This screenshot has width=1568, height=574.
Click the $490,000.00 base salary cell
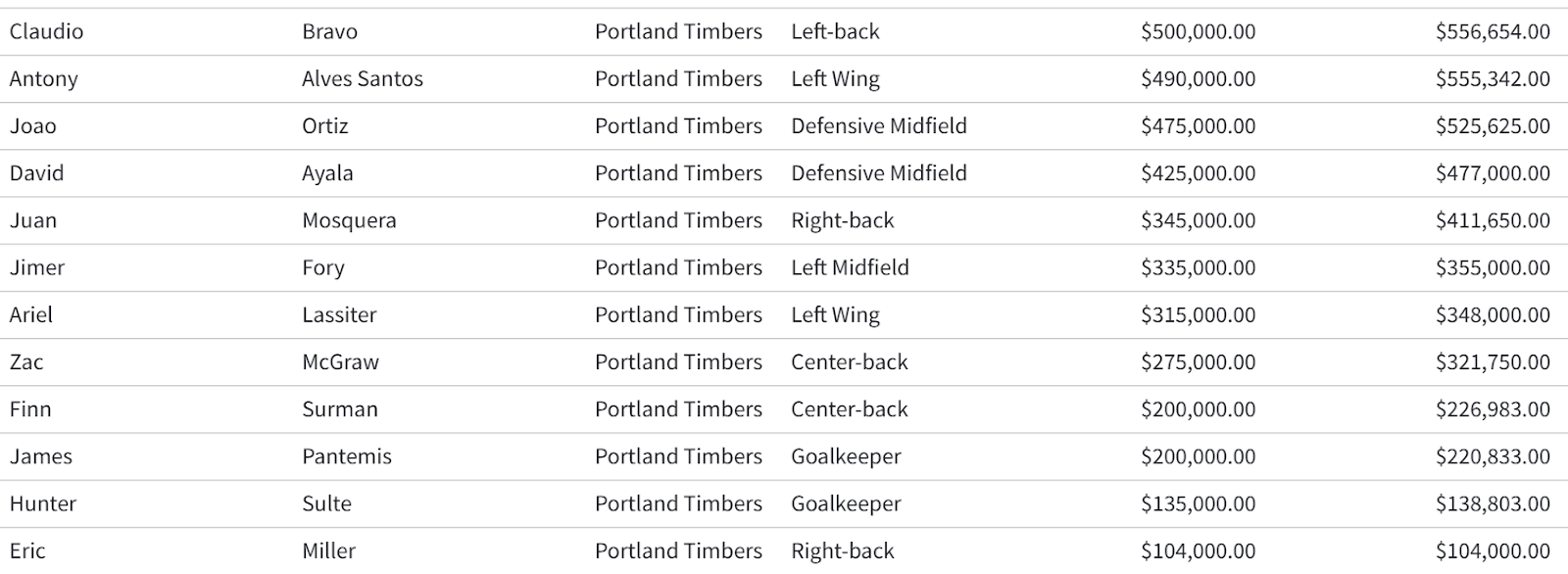(1198, 78)
